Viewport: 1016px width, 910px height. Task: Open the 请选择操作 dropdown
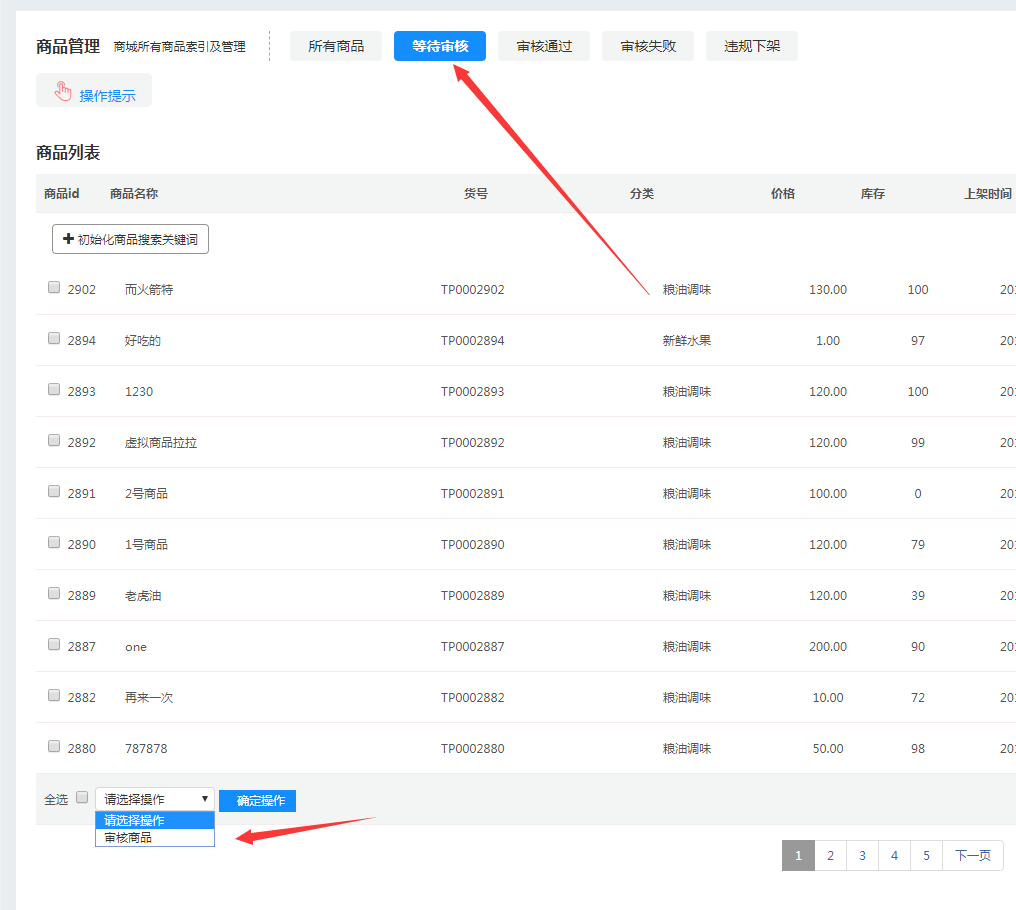[155, 799]
